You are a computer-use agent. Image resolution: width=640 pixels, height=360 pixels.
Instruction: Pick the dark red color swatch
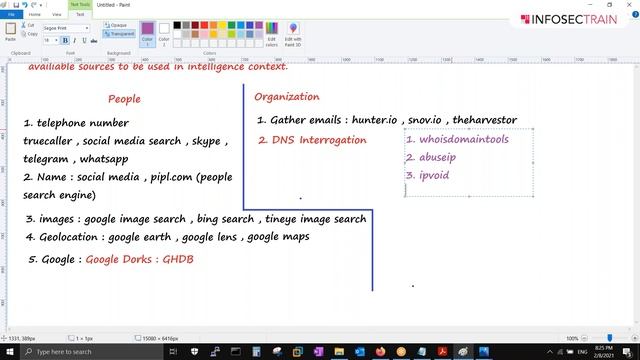tap(195, 25)
